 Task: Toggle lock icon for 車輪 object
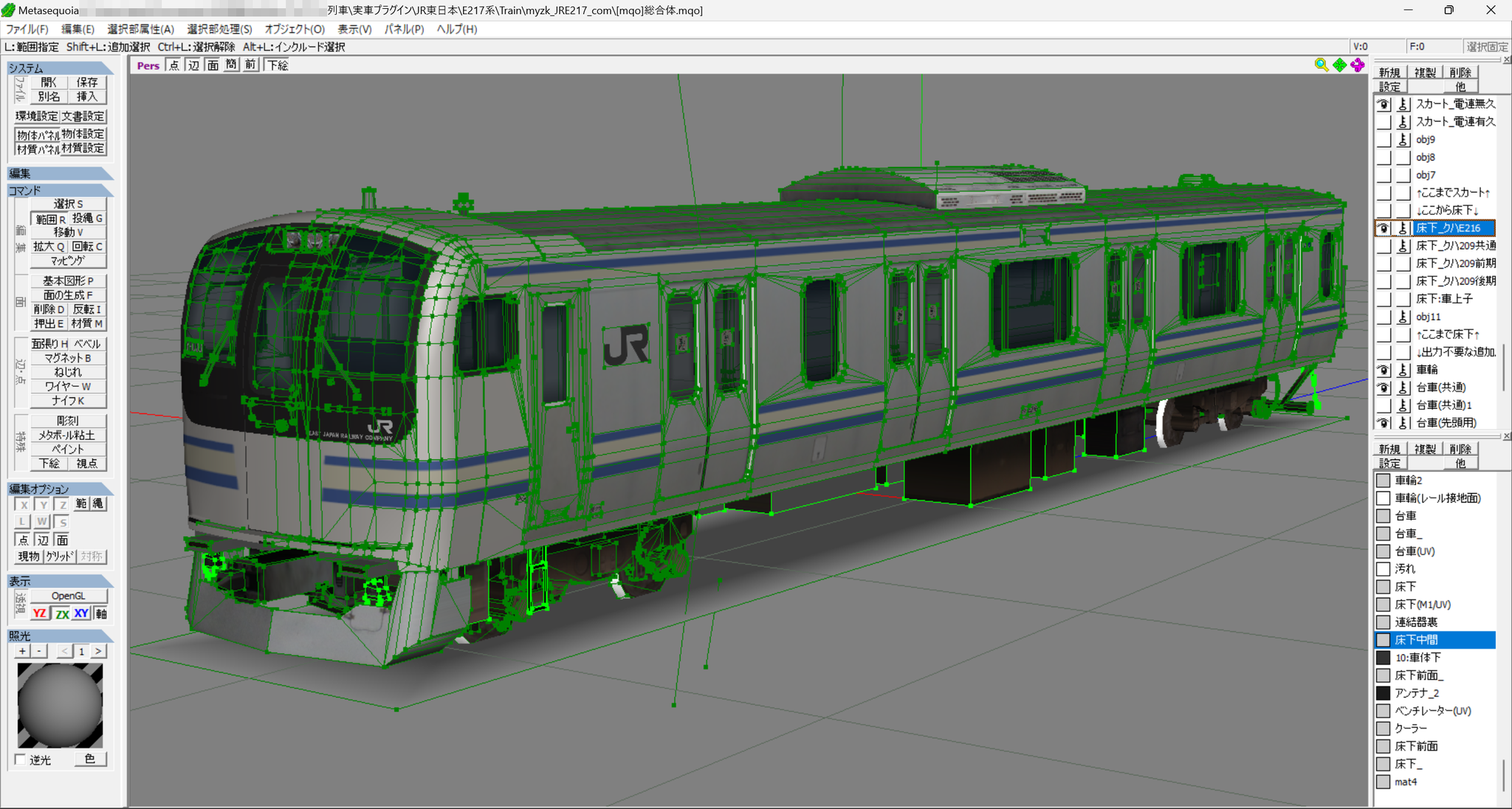tap(1403, 370)
